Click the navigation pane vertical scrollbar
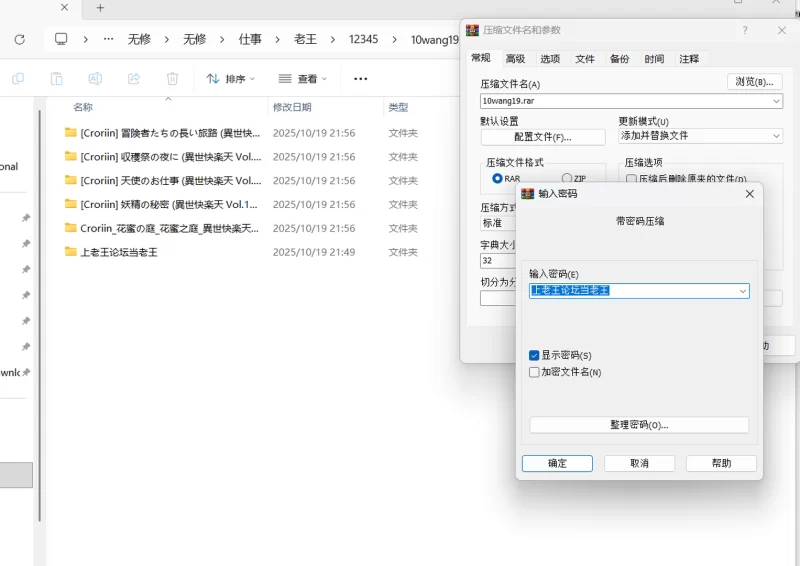This screenshot has height=566, width=800. pyautogui.click(x=39, y=316)
